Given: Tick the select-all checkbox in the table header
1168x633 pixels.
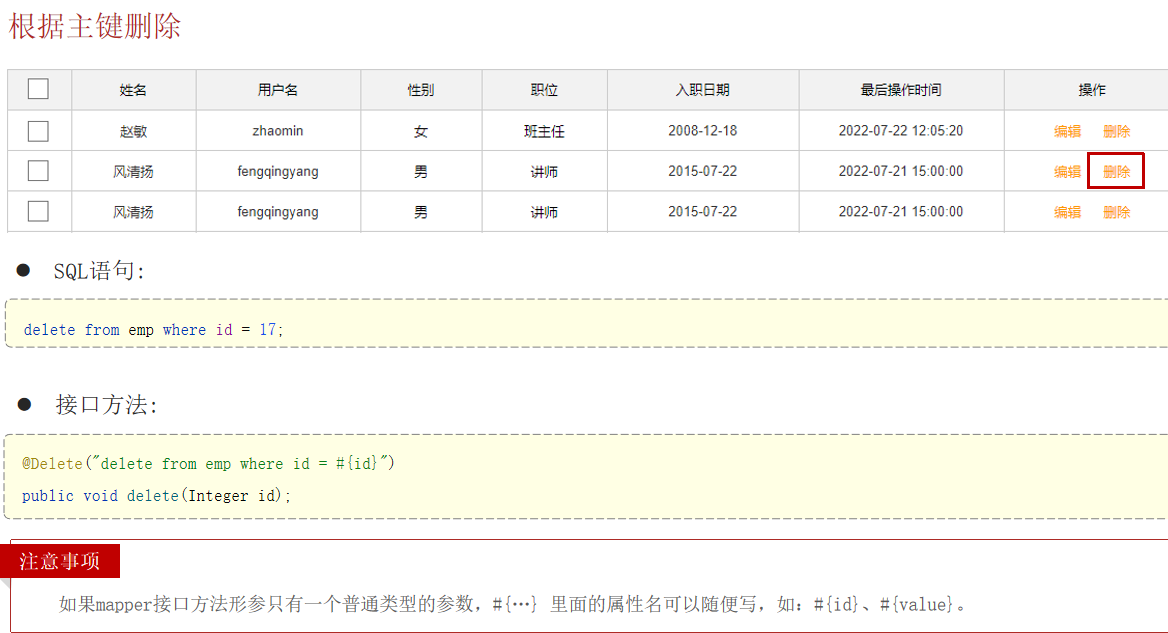Looking at the screenshot, I should point(38,89).
